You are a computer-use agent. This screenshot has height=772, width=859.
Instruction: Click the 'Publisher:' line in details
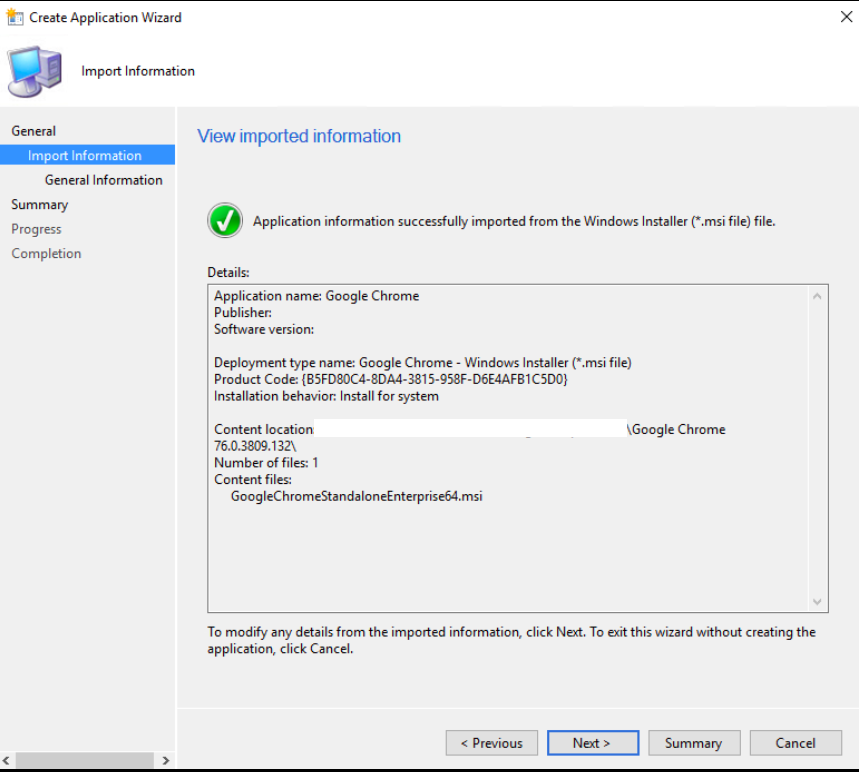243,313
